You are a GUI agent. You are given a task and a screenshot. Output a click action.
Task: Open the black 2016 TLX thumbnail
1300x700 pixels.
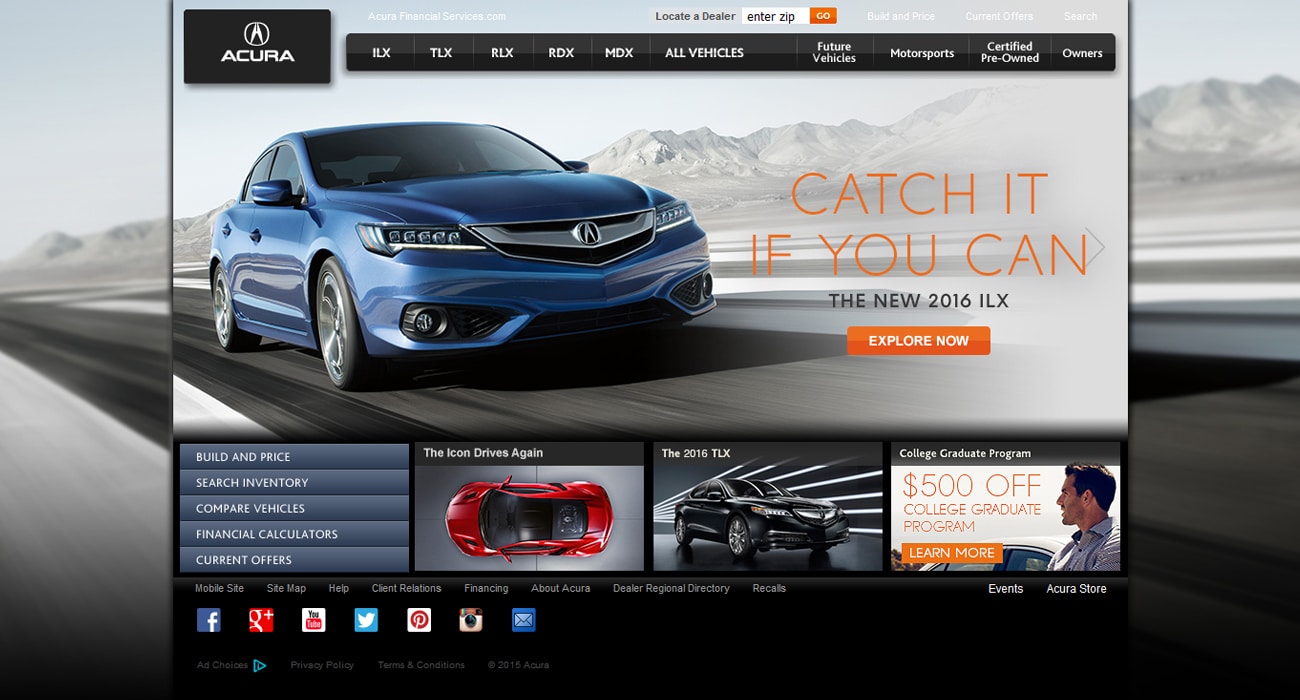pyautogui.click(x=768, y=518)
